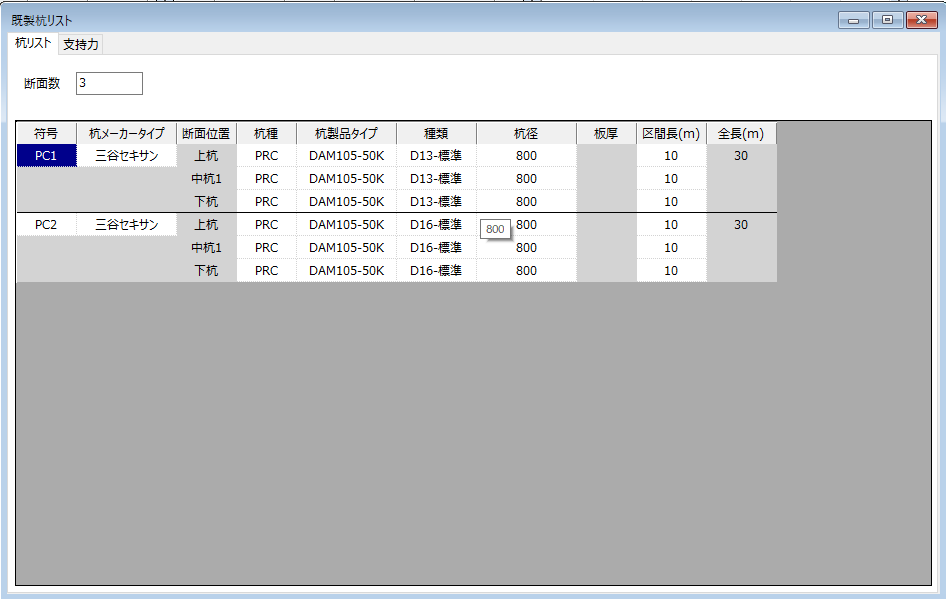Click the D13-標準 cell in PC1 上杭 row
Image resolution: width=946 pixels, height=599 pixels.
tap(436, 156)
